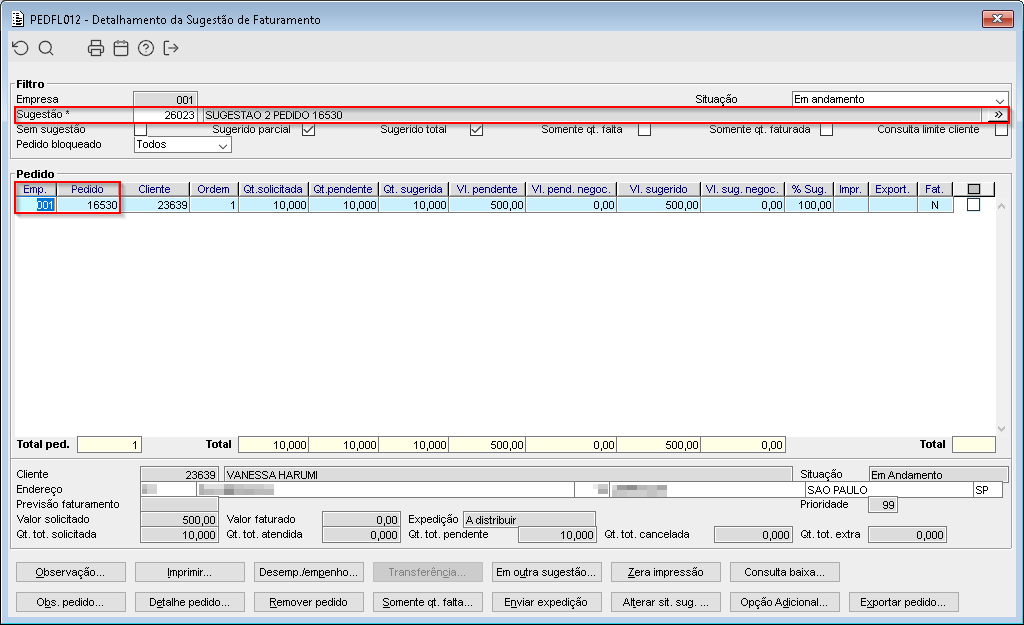This screenshot has height=625, width=1024.
Task: Click the Remover pedido button
Action: [308, 602]
